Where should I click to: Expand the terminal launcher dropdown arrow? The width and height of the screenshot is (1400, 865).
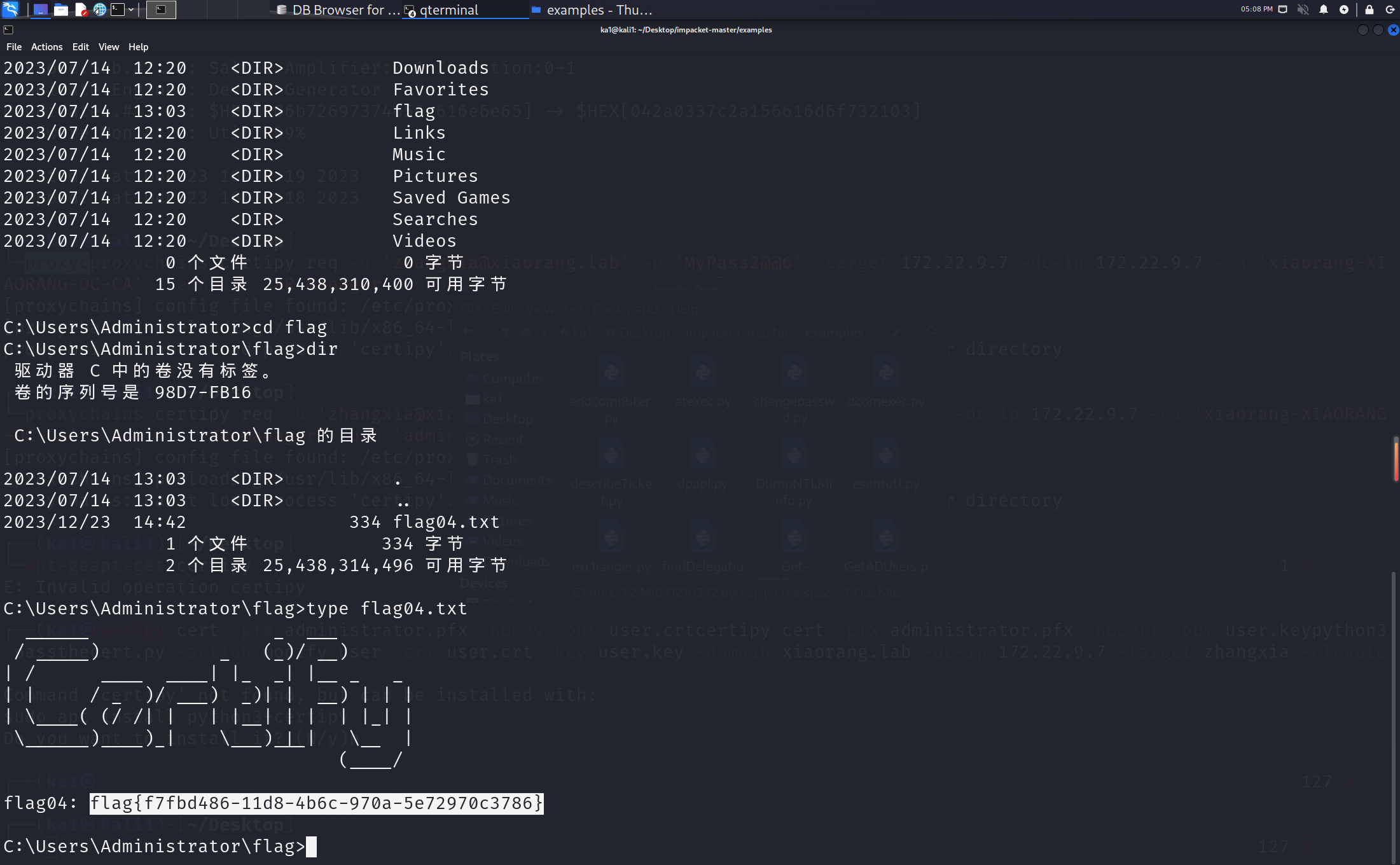[131, 10]
